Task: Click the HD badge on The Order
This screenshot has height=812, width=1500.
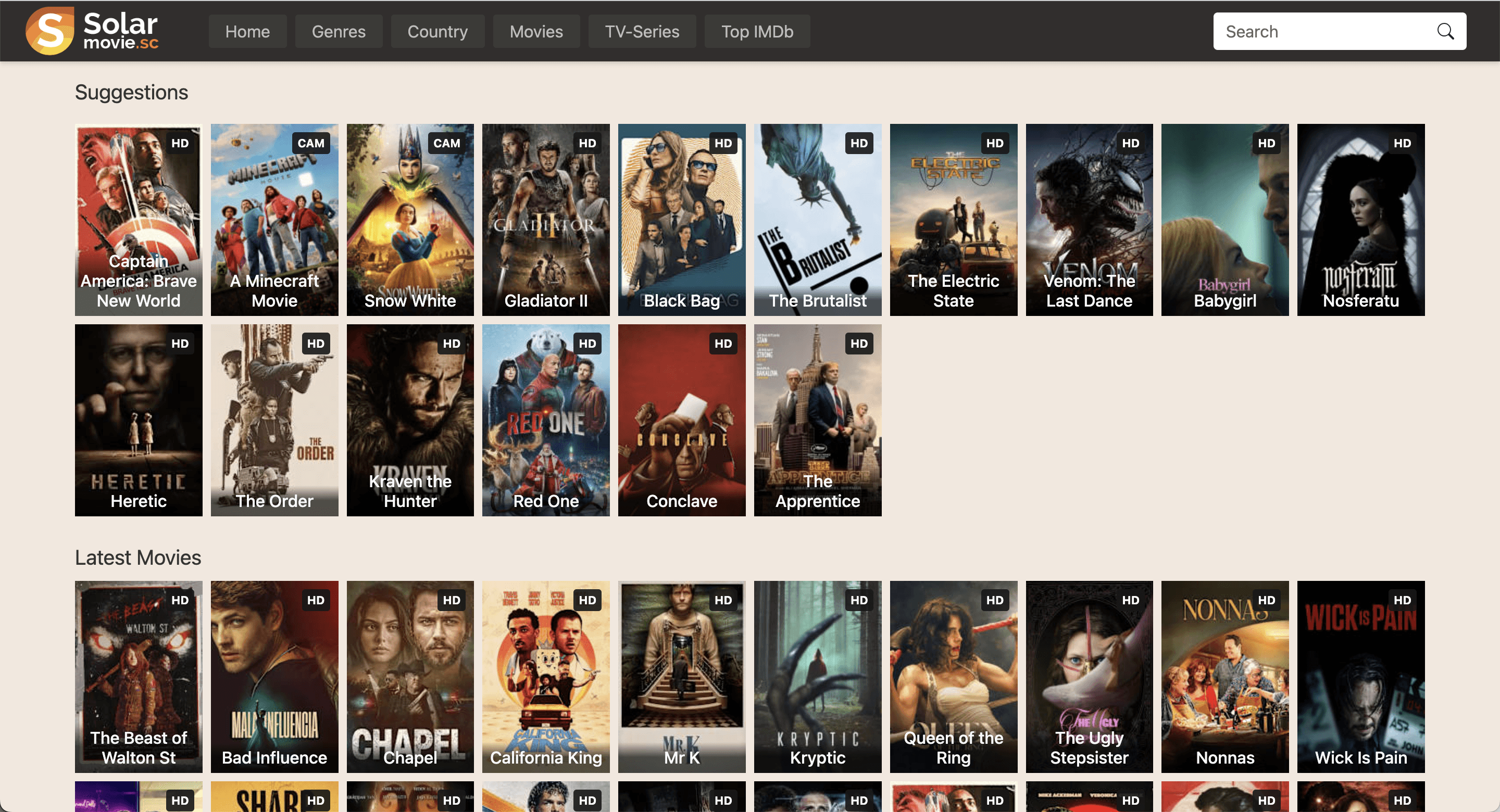Action: click(316, 344)
